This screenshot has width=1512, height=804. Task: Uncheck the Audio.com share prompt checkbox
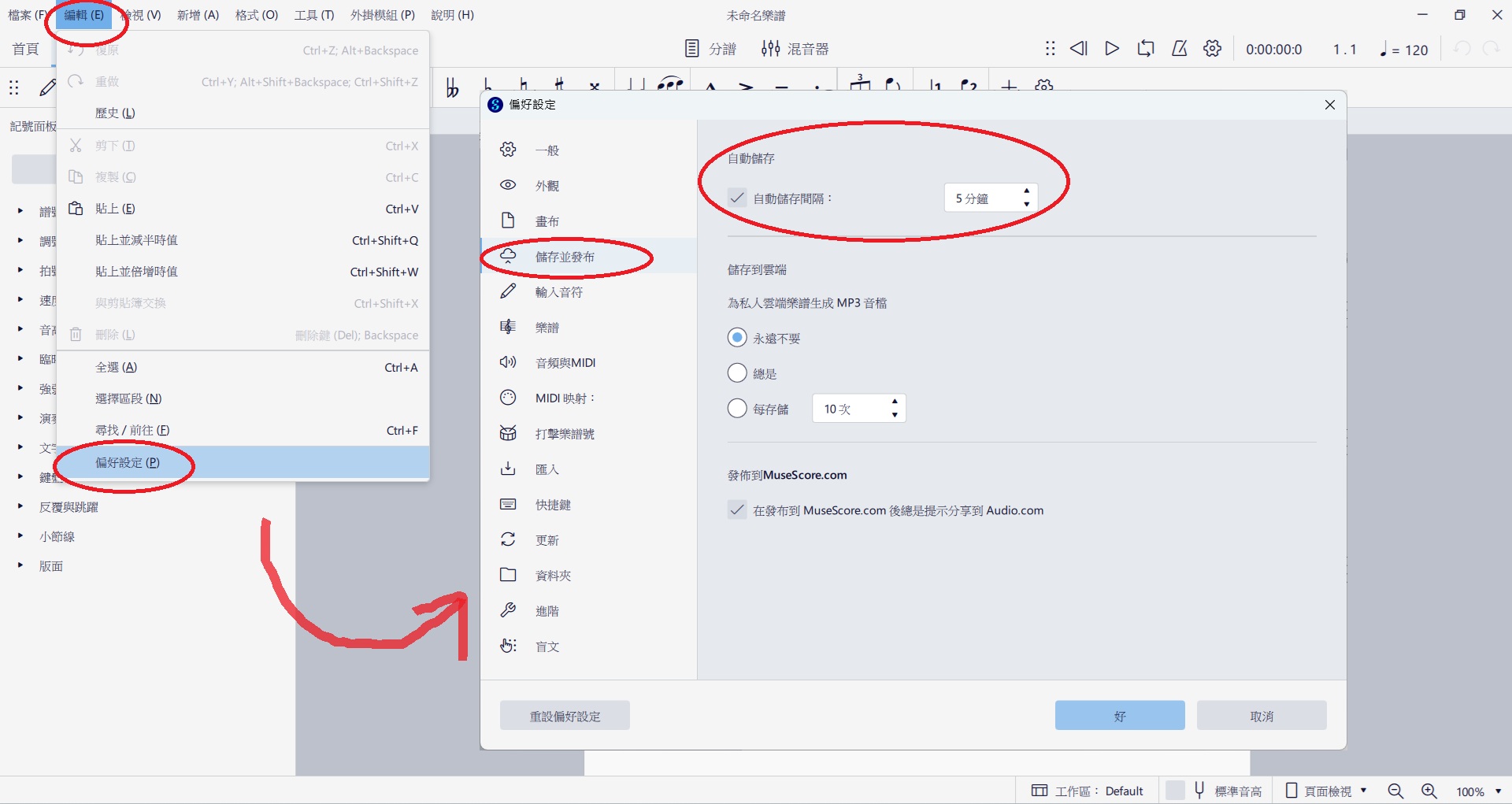coord(737,510)
